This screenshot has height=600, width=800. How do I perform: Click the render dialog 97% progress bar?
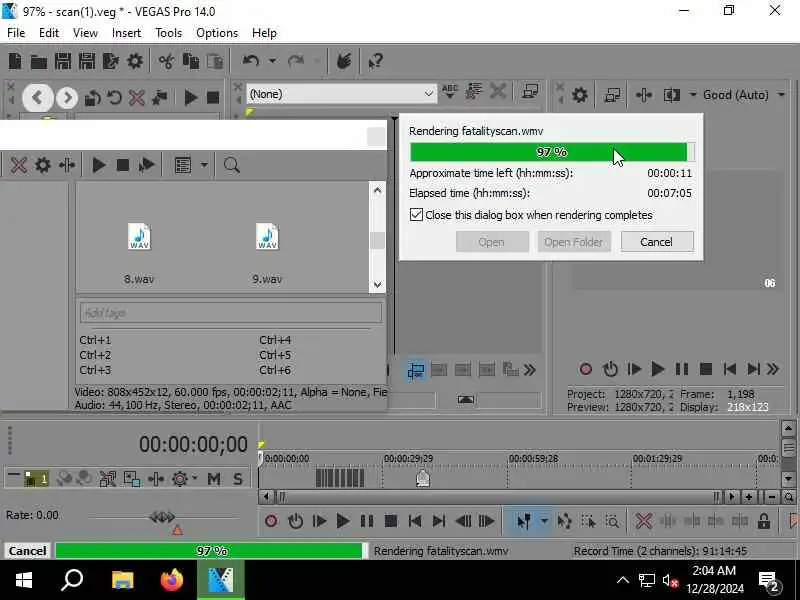coord(552,152)
